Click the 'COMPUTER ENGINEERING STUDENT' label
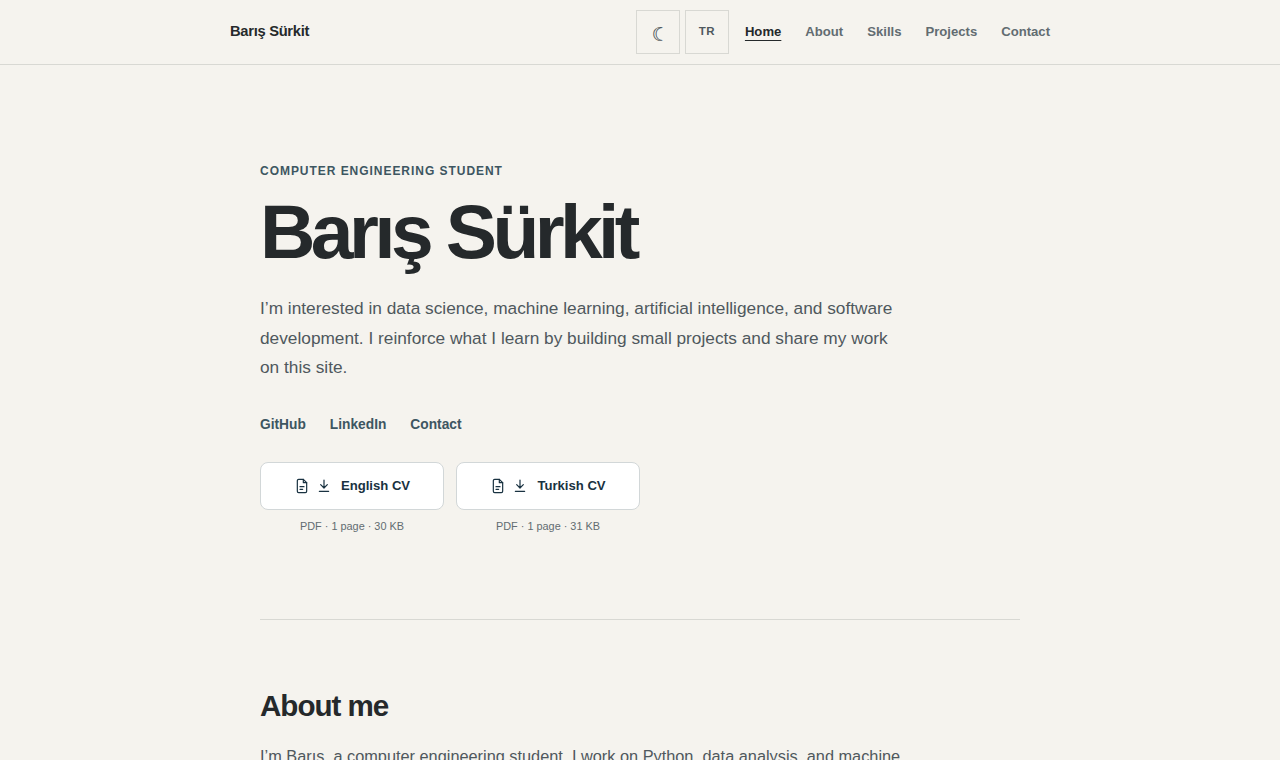This screenshot has height=760, width=1280. click(381, 171)
